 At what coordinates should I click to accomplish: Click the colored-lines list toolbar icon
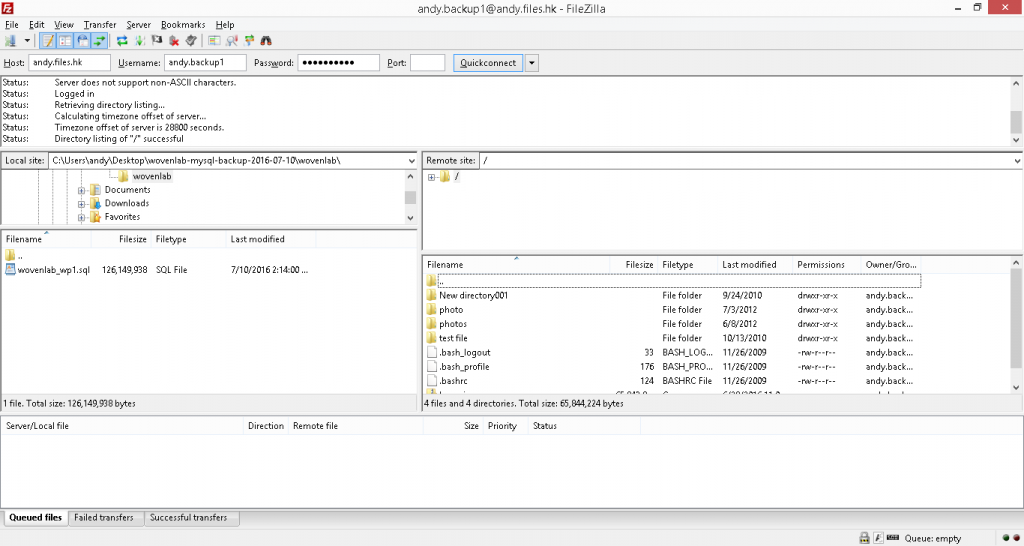(x=214, y=40)
